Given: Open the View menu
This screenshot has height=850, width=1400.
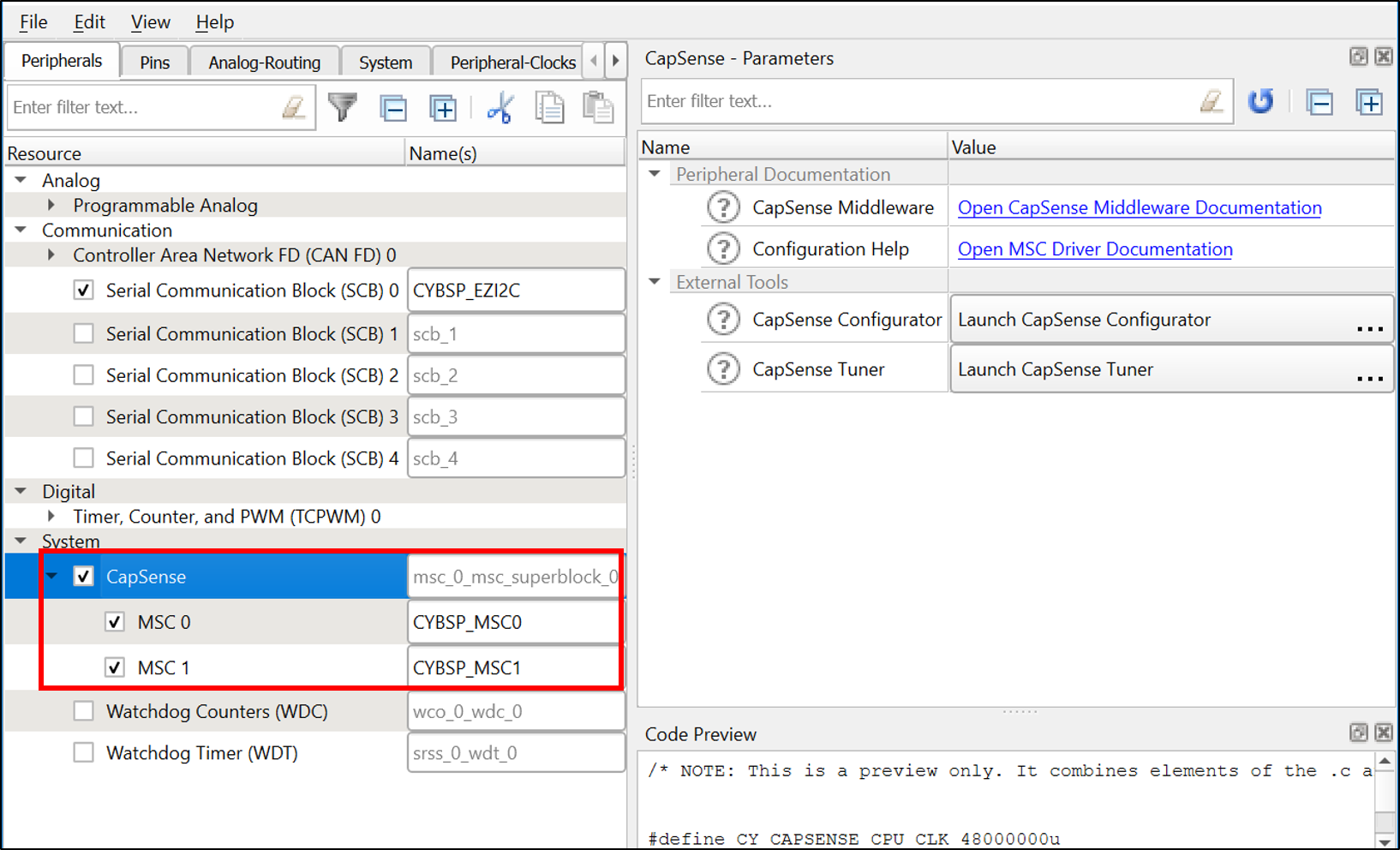Looking at the screenshot, I should click(x=150, y=21).
